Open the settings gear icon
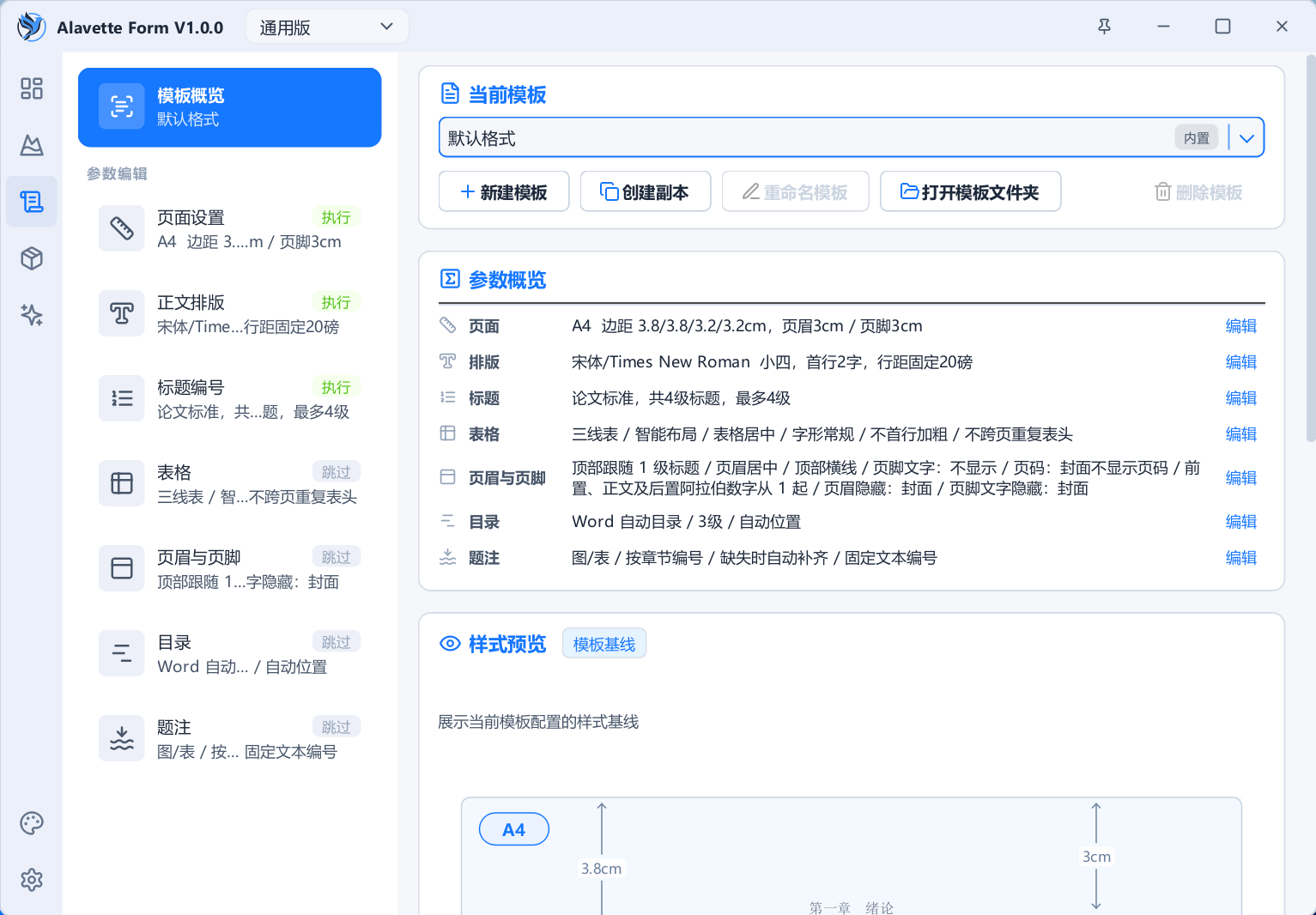This screenshot has width=1316, height=915. (x=32, y=880)
